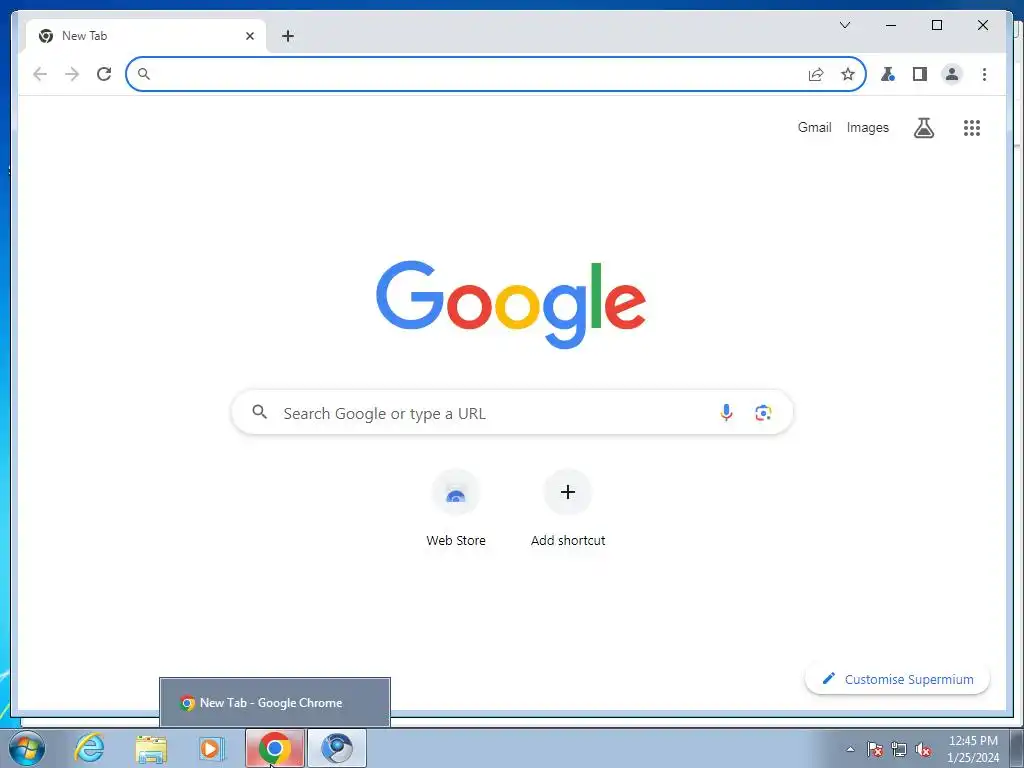The image size is (1024, 768).
Task: Open the Windows Start menu
Action: pos(27,748)
